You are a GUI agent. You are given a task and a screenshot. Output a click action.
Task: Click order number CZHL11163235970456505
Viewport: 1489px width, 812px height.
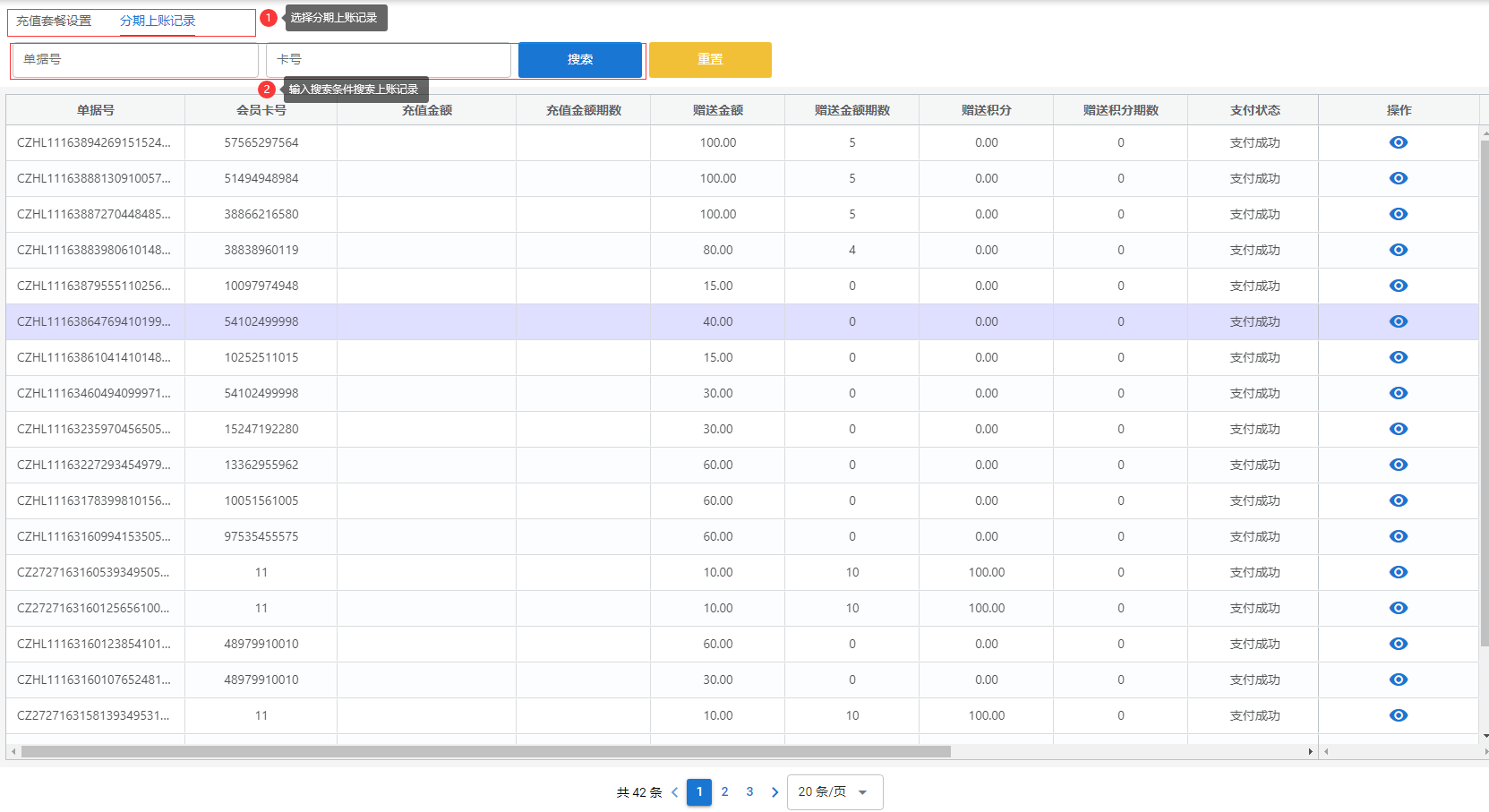pos(94,429)
